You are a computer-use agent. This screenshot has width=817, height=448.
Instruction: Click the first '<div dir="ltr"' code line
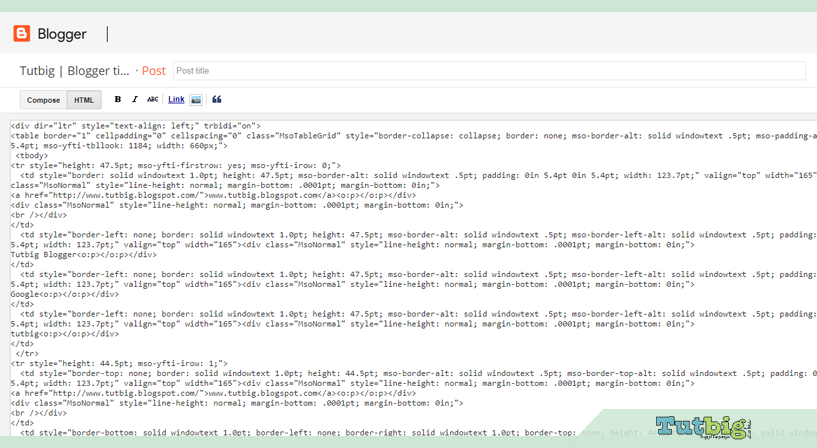(135, 126)
